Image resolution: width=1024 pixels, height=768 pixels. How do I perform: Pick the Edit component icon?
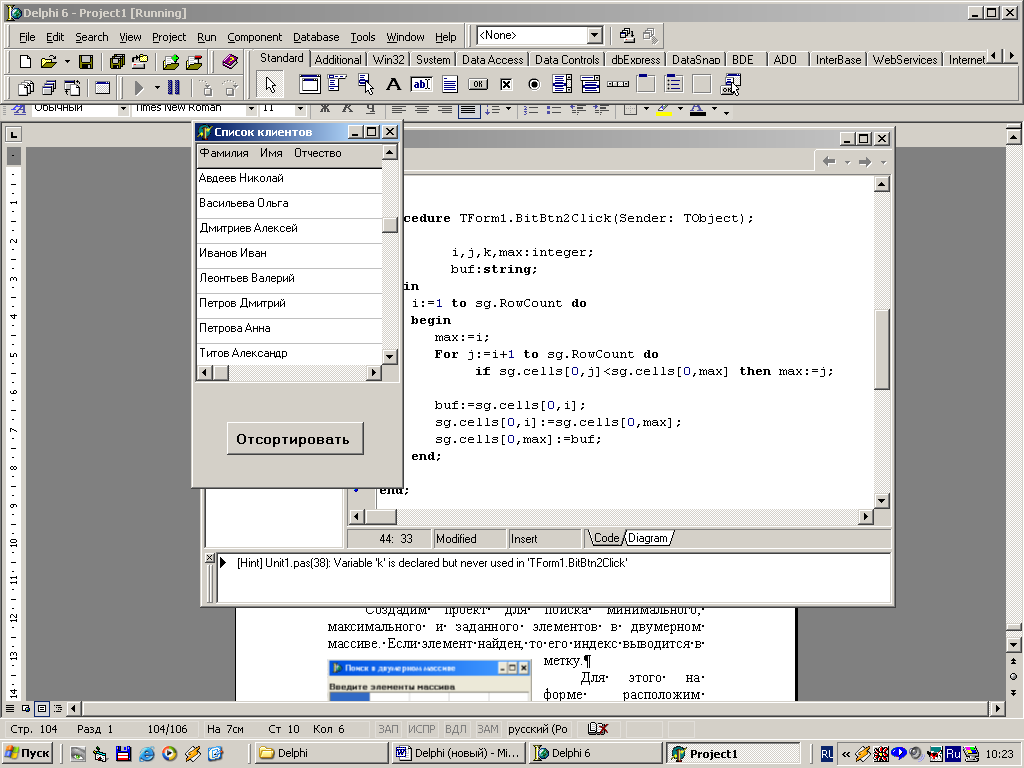coord(421,84)
